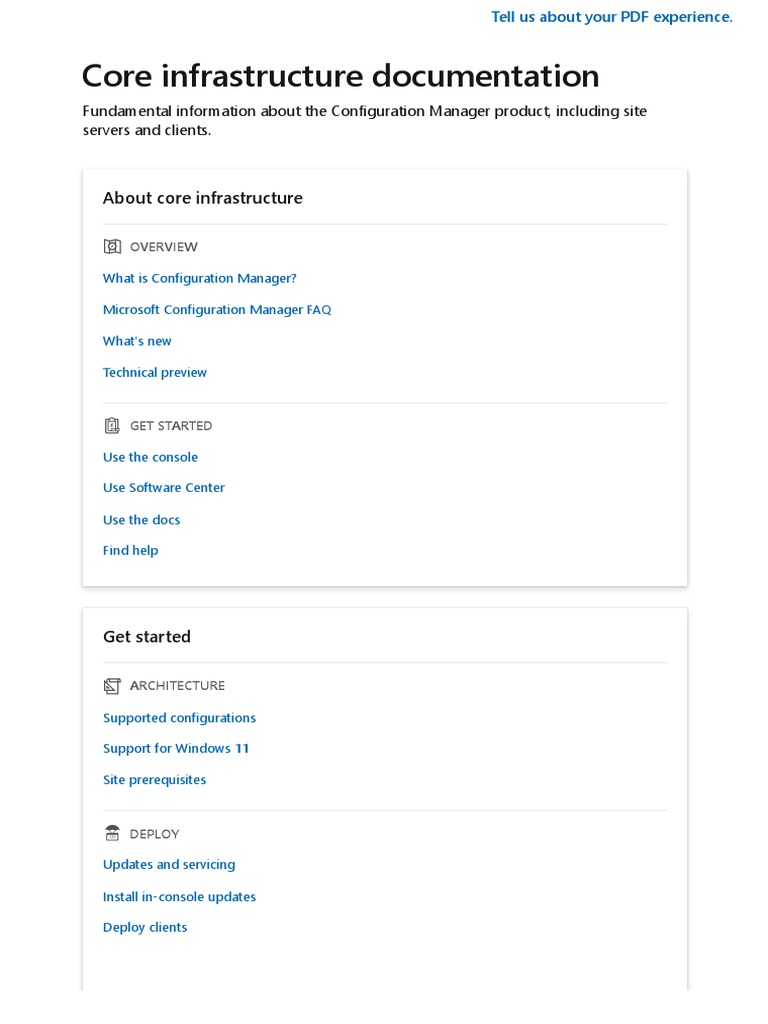Go to Microsoft Configuration Manager FAQ
This screenshot has height=1024, width=768.
point(217,310)
